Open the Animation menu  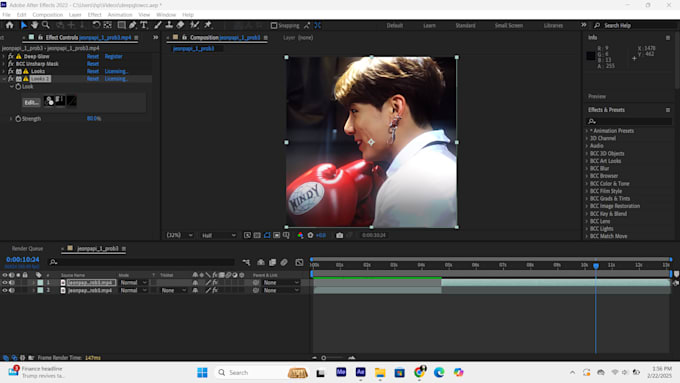click(120, 15)
